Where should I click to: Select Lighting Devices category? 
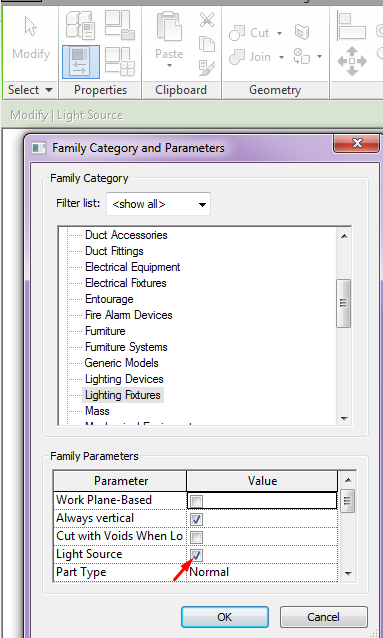click(124, 379)
